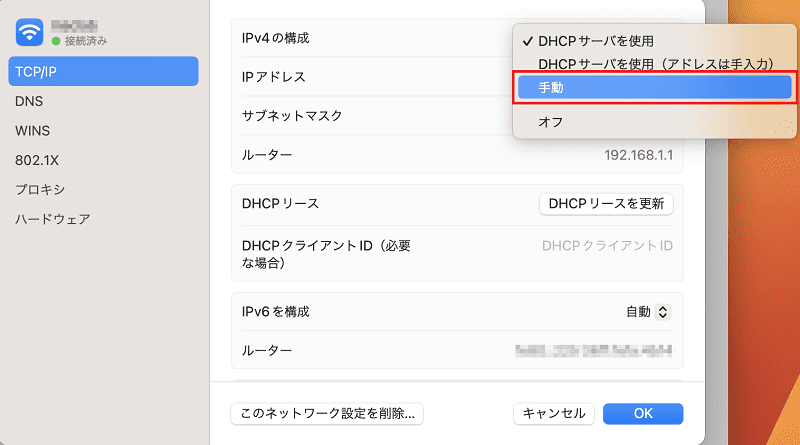The width and height of the screenshot is (800, 445).
Task: Click このネットワーク設定を削除… button
Action: pyautogui.click(x=327, y=413)
